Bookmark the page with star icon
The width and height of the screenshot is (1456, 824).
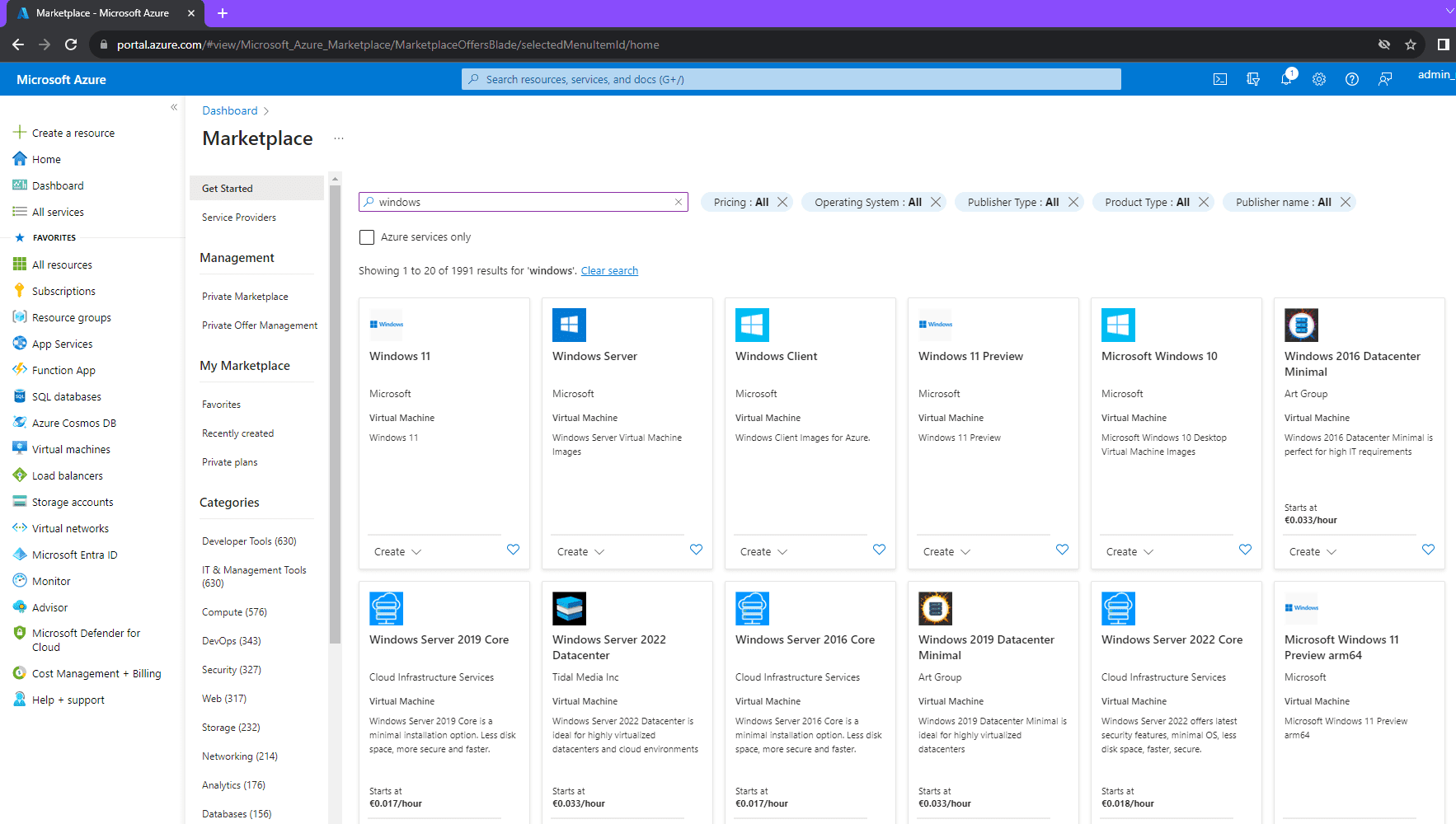pyautogui.click(x=1411, y=44)
